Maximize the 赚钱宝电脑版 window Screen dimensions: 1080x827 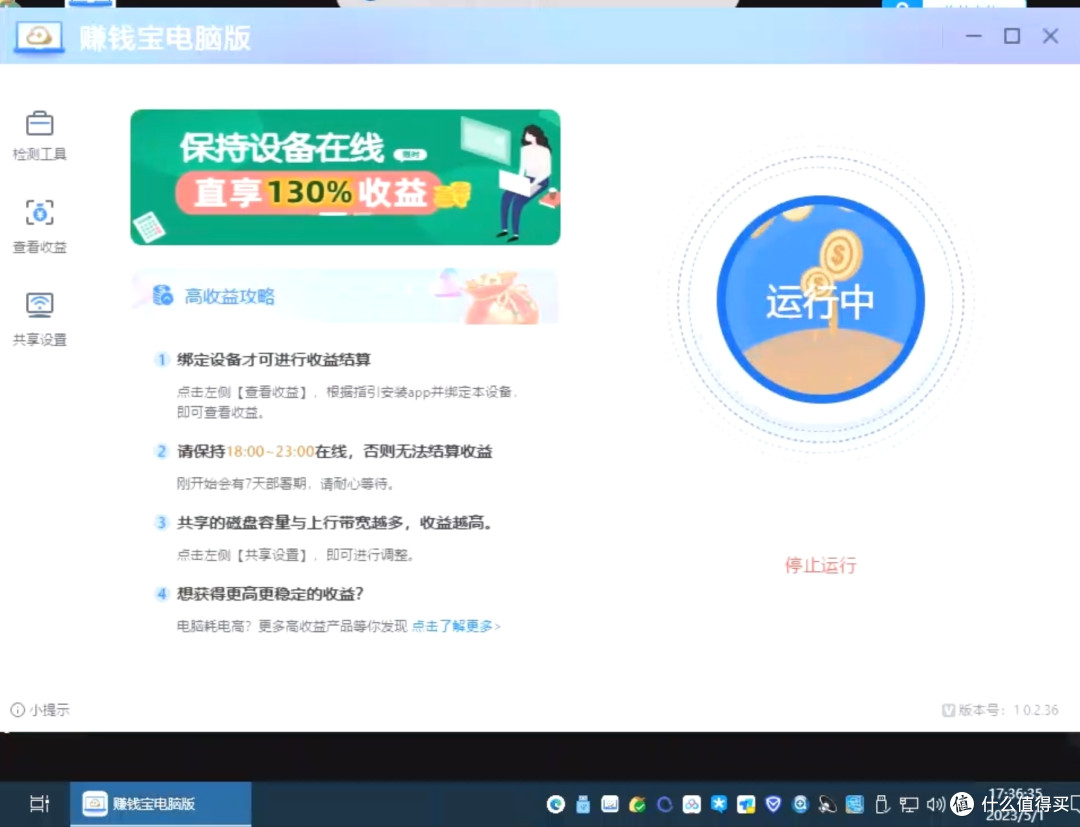1012,36
